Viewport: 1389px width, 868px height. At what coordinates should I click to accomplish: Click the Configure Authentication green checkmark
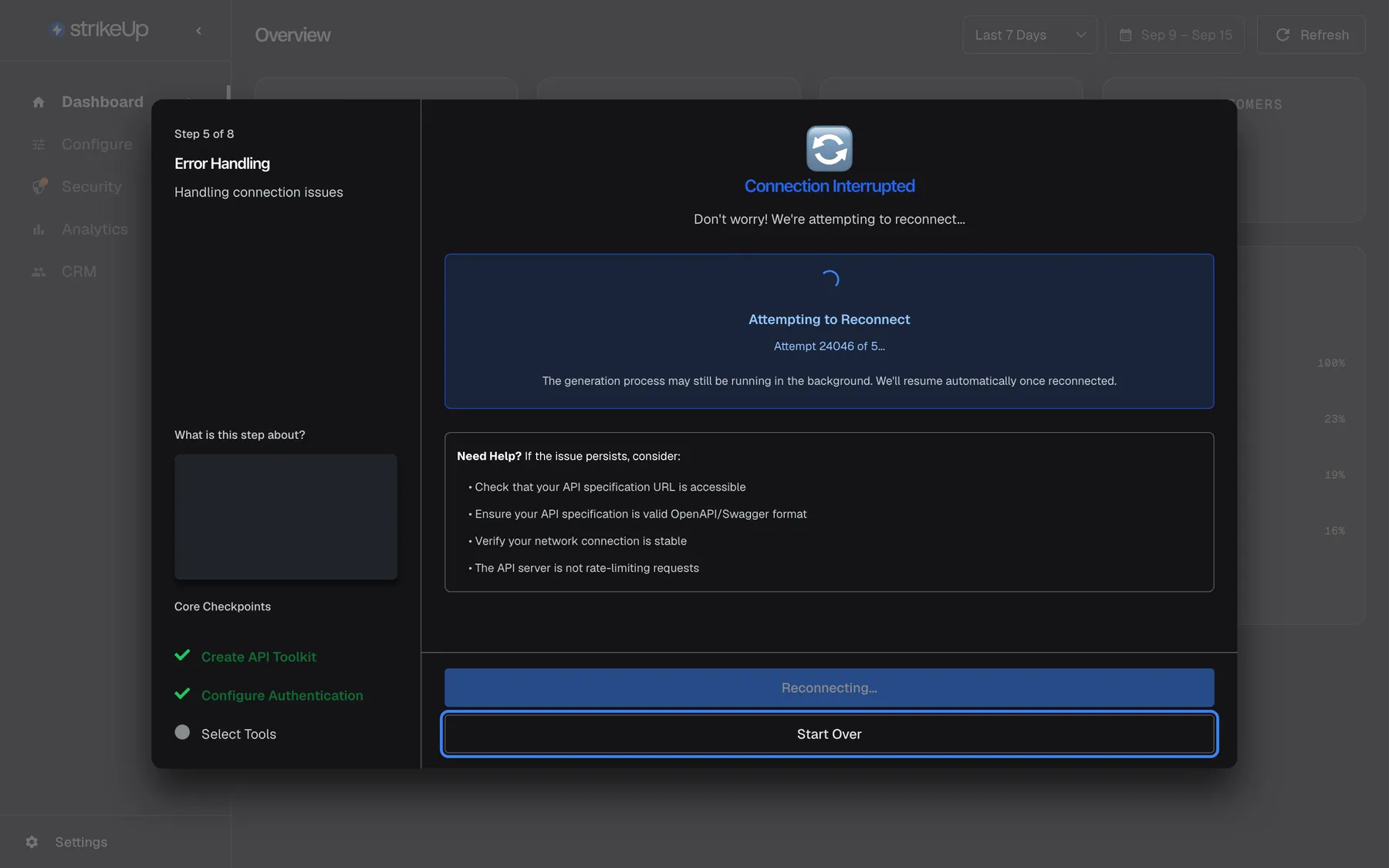coord(182,694)
